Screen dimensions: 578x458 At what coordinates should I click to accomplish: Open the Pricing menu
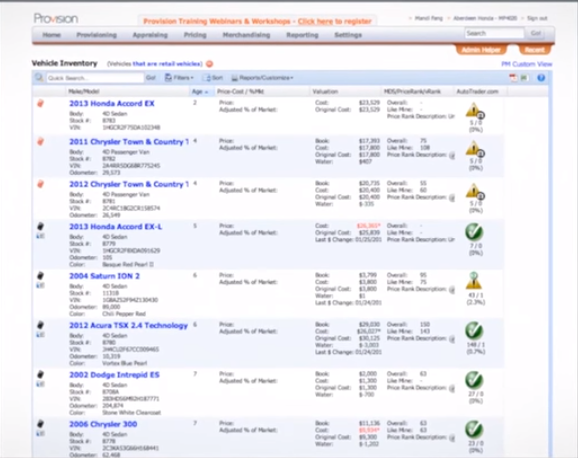click(x=195, y=35)
